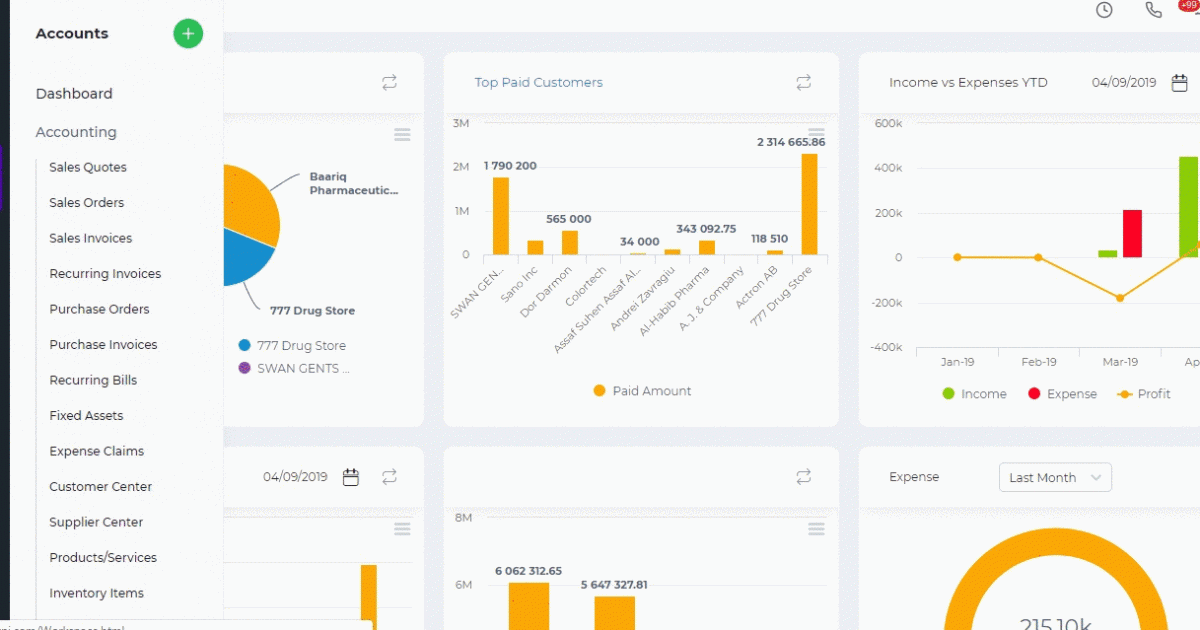Click the Dor Darmon bar labeled 565 000
Viewport: 1200px width, 630px height.
[x=569, y=243]
